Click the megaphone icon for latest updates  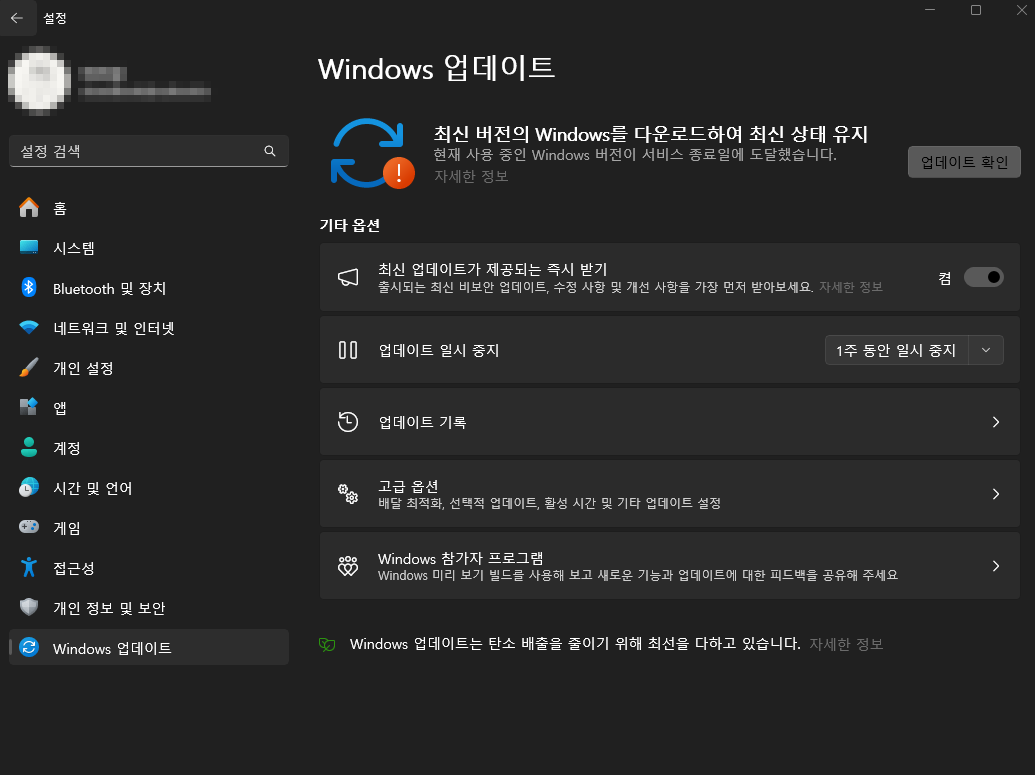[349, 277]
